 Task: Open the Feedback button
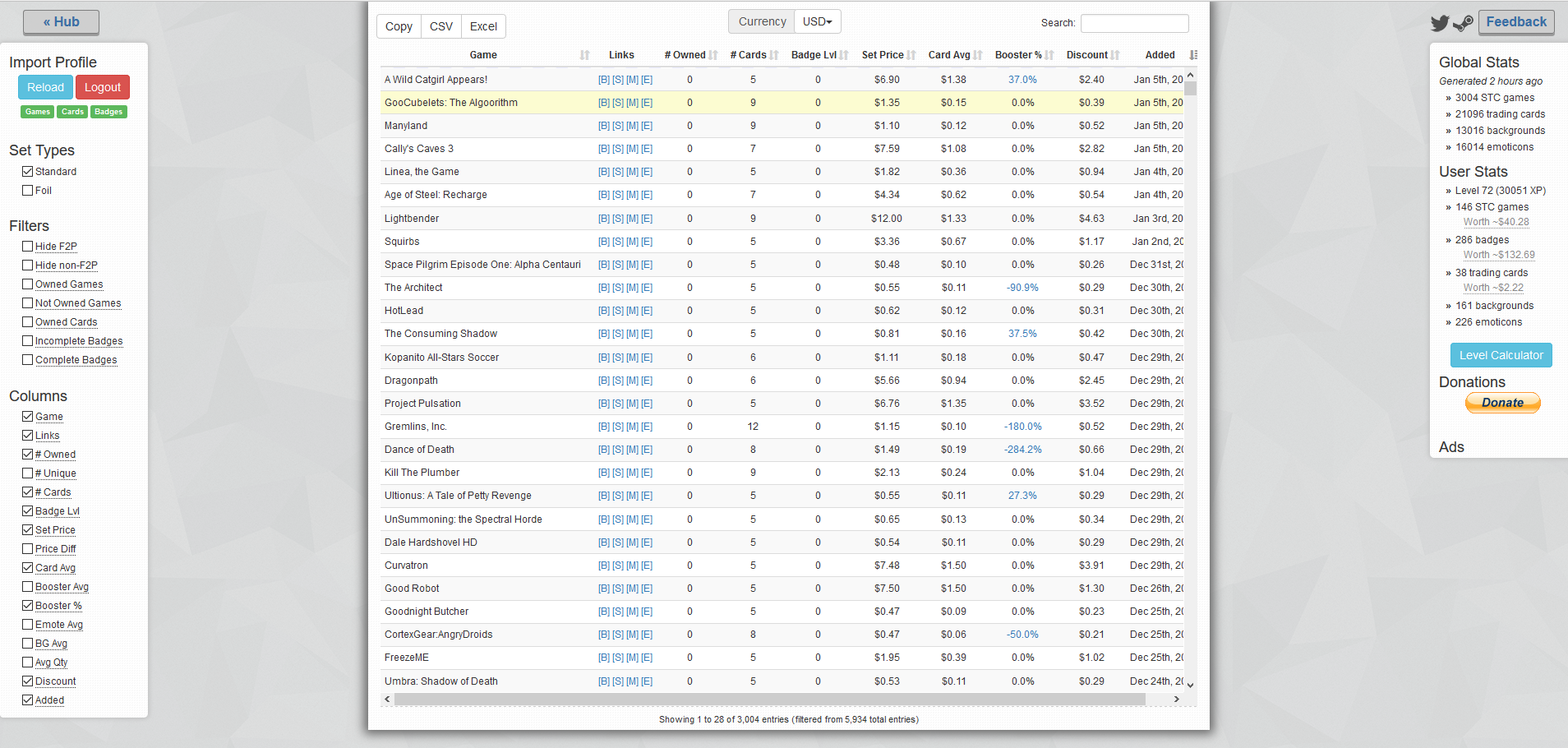[x=1516, y=22]
